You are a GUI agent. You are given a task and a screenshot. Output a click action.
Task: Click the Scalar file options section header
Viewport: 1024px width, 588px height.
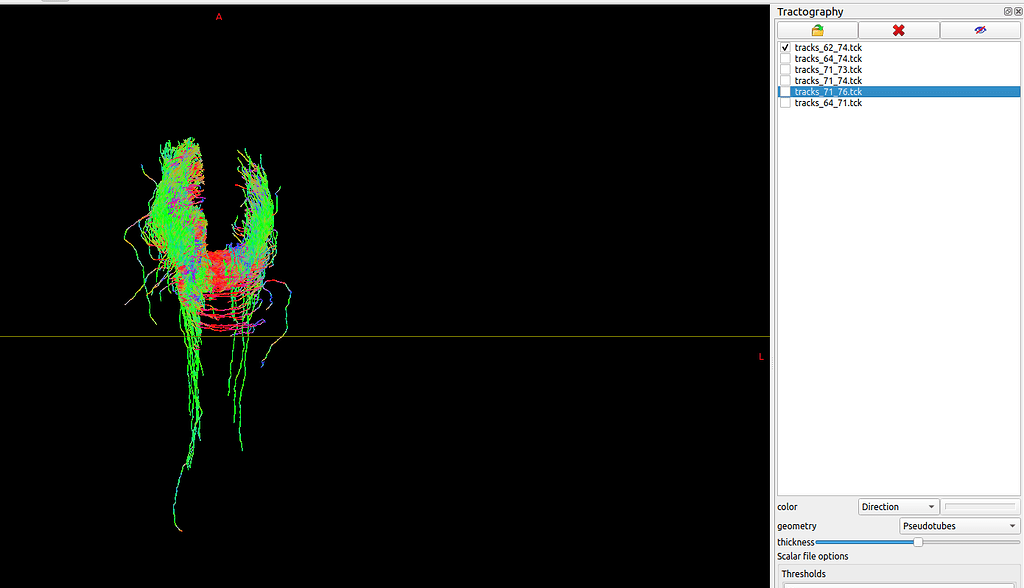pos(812,556)
